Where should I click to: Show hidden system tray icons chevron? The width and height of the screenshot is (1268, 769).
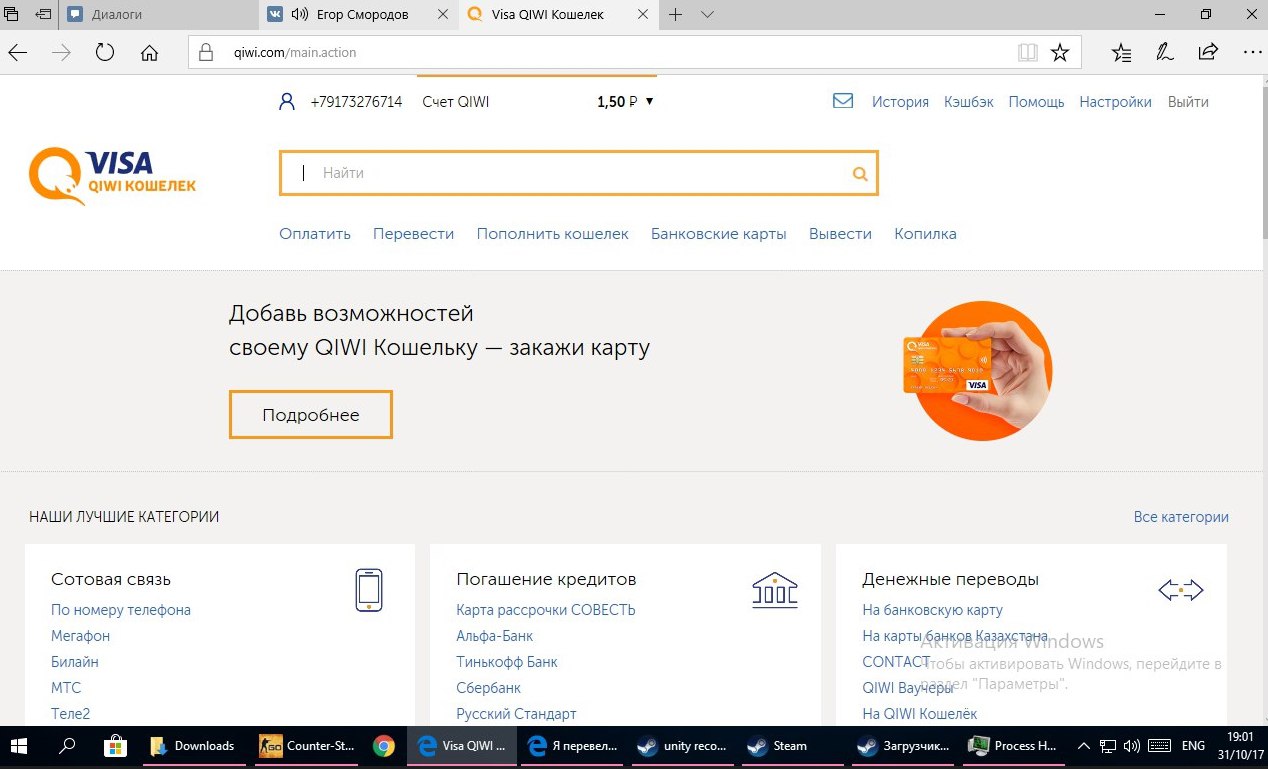1083,746
